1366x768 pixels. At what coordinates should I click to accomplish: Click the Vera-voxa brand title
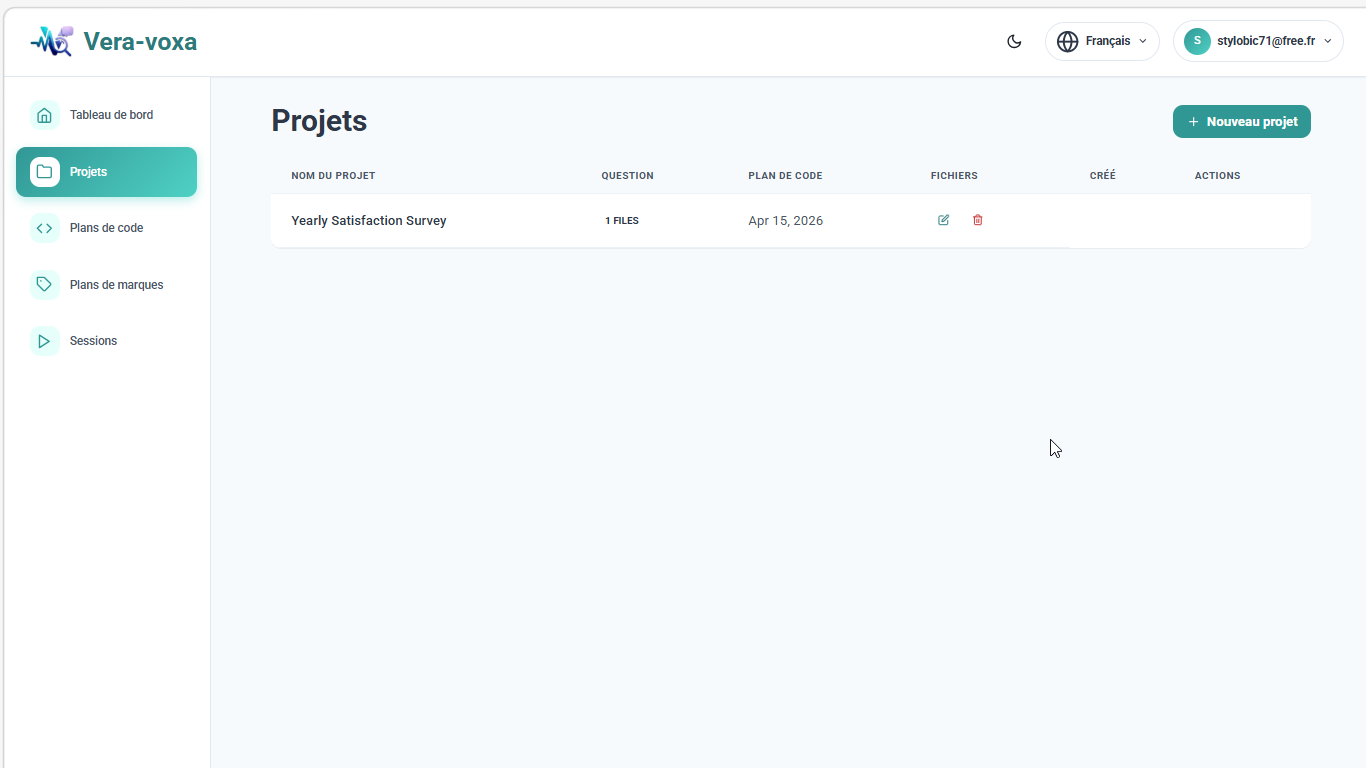click(140, 41)
